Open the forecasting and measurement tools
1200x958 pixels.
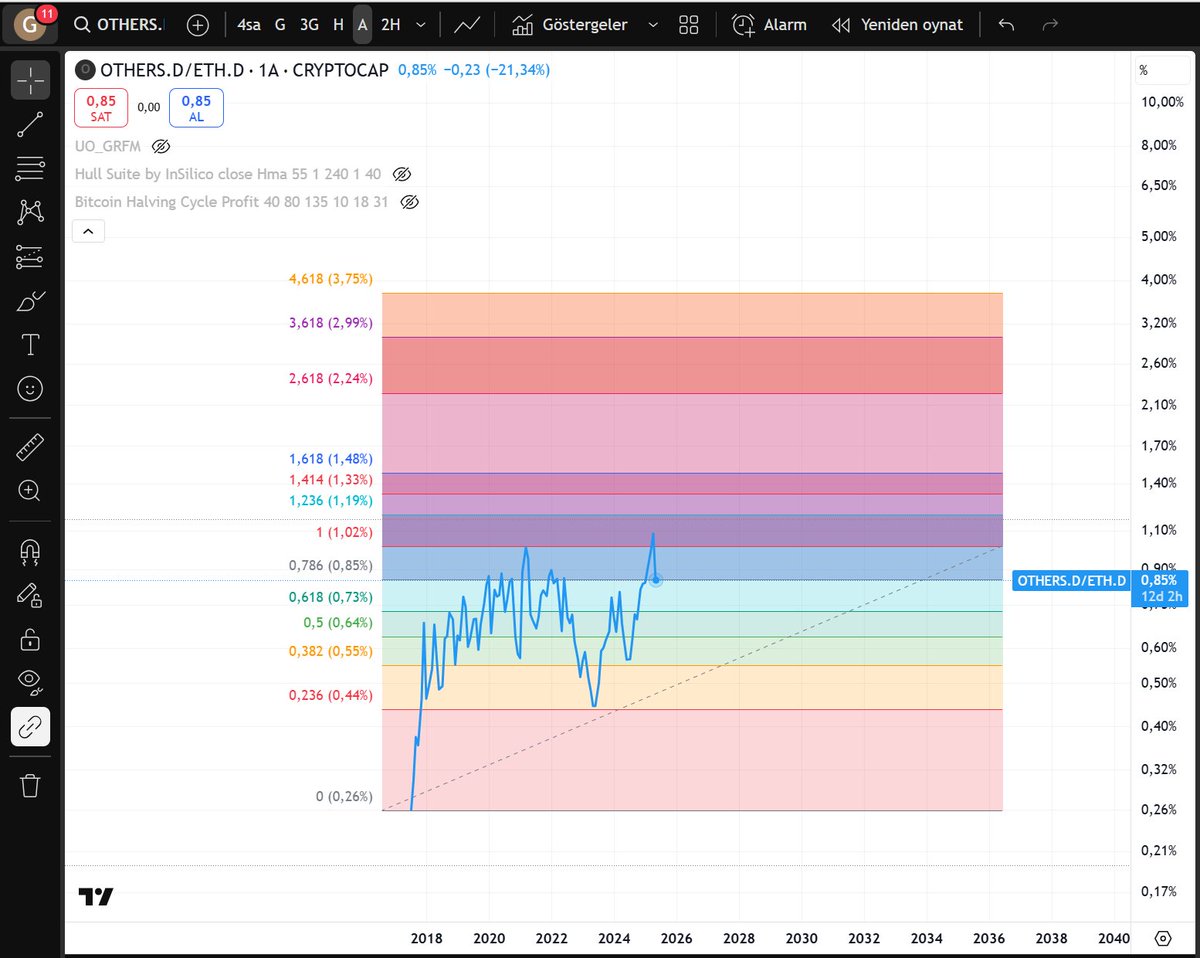point(30,257)
